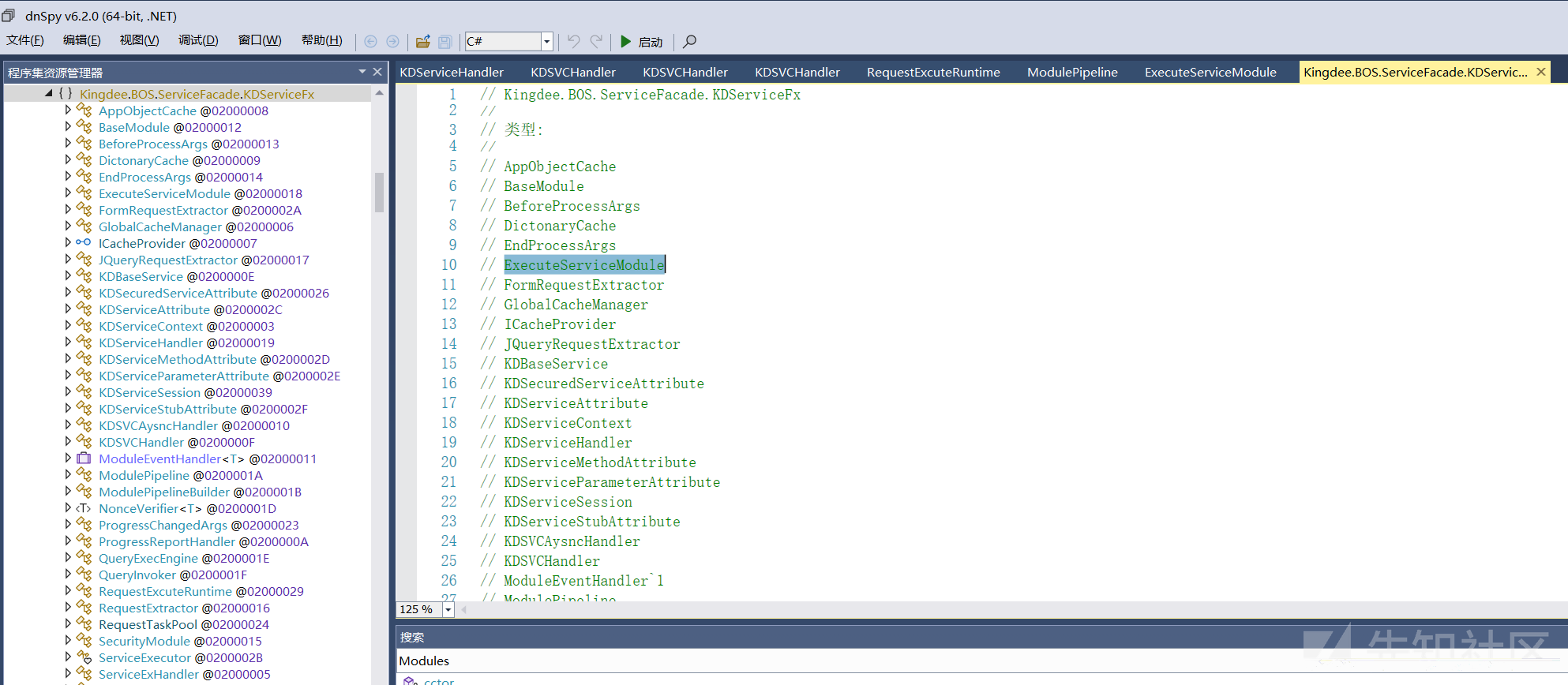The height and width of the screenshot is (685, 1568).
Task: Expand the AppObjectCache tree node
Action: [x=68, y=110]
